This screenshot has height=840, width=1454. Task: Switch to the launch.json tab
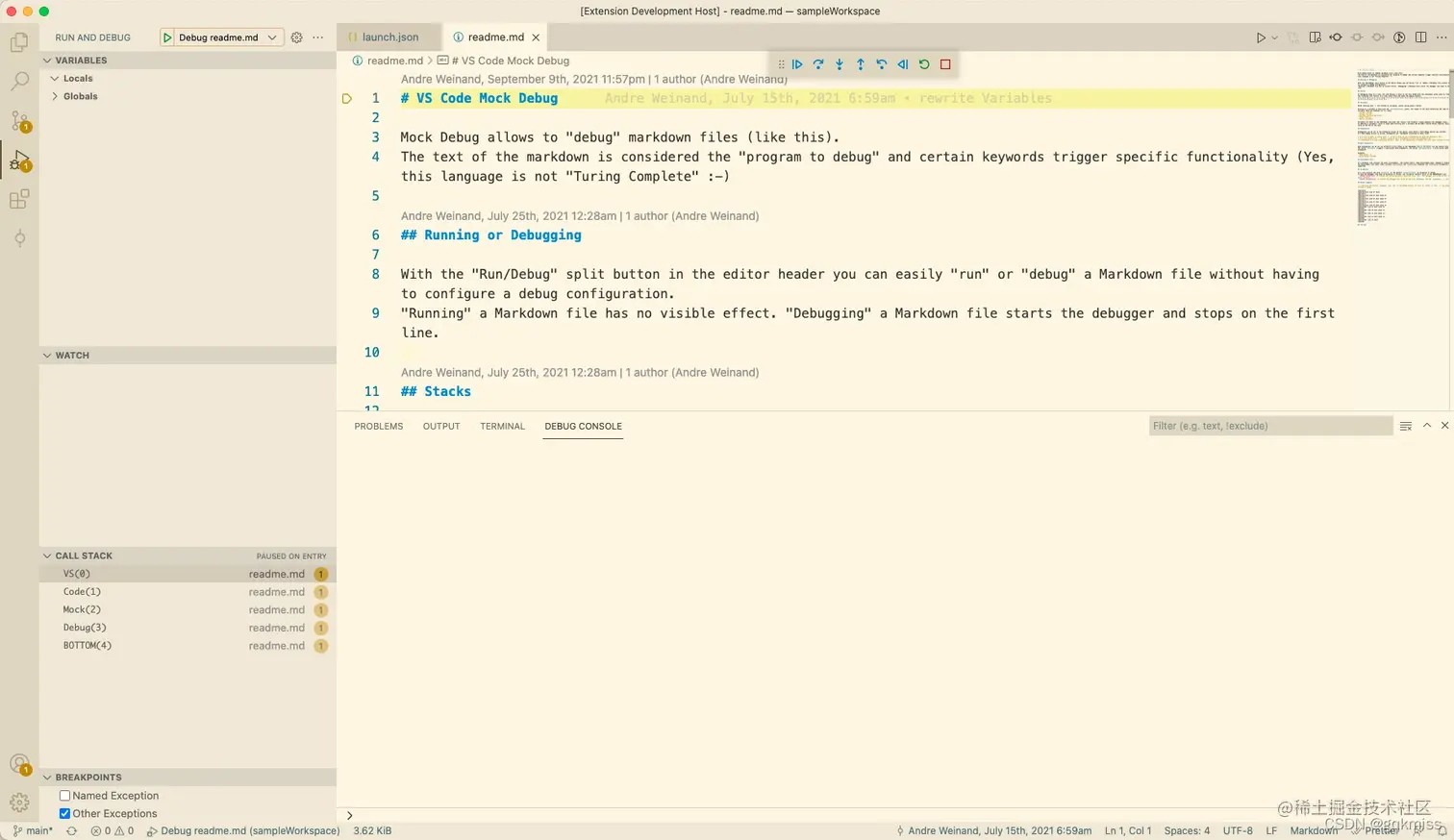pyautogui.click(x=389, y=37)
